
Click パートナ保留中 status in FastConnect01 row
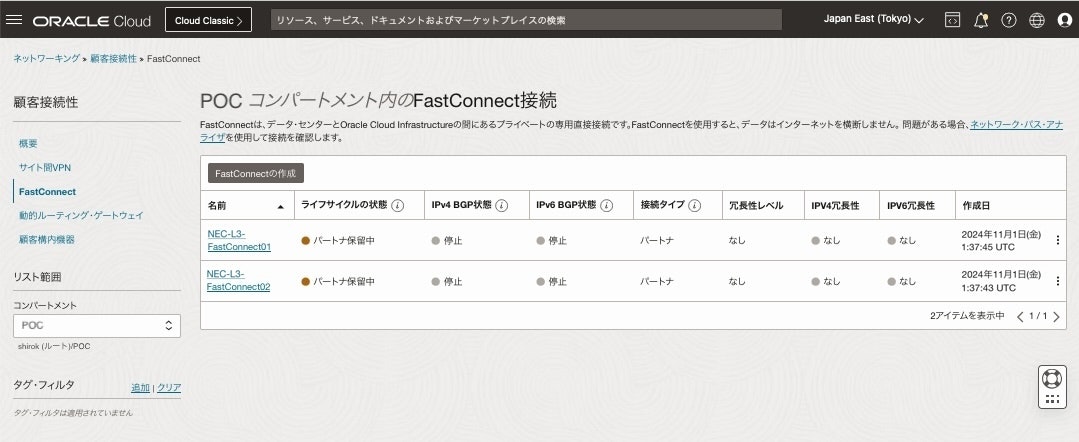(x=338, y=241)
